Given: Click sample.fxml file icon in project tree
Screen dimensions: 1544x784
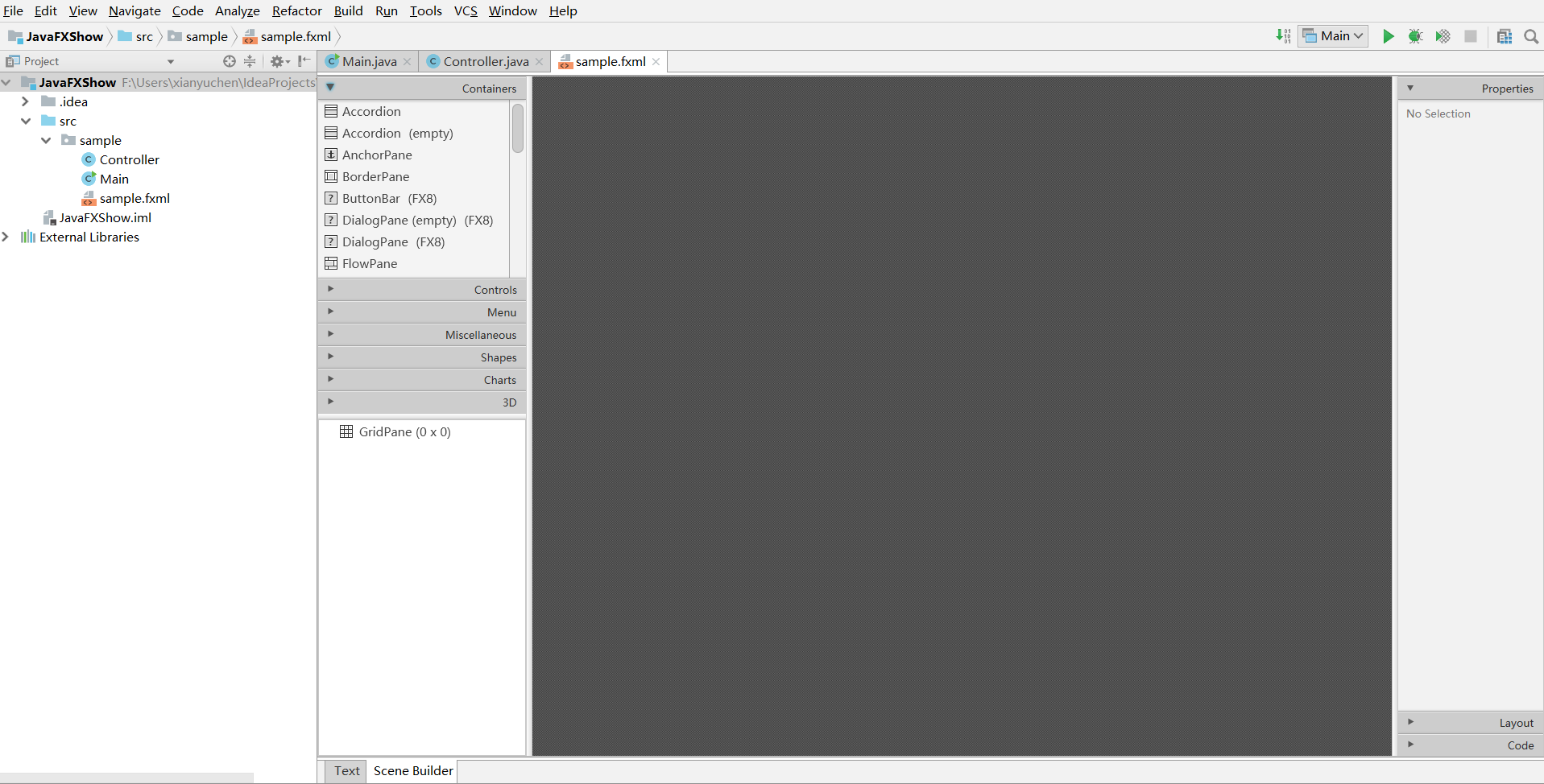Looking at the screenshot, I should pyautogui.click(x=89, y=198).
